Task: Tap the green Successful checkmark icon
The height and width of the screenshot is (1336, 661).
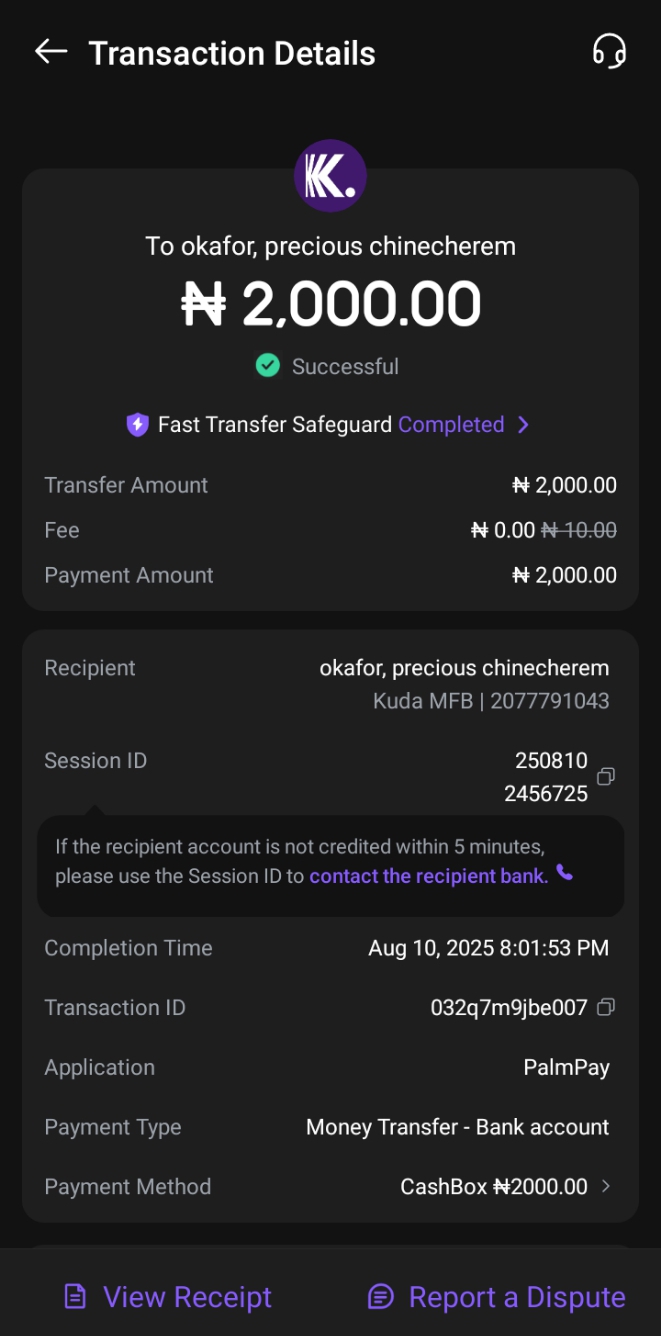Action: 267,366
